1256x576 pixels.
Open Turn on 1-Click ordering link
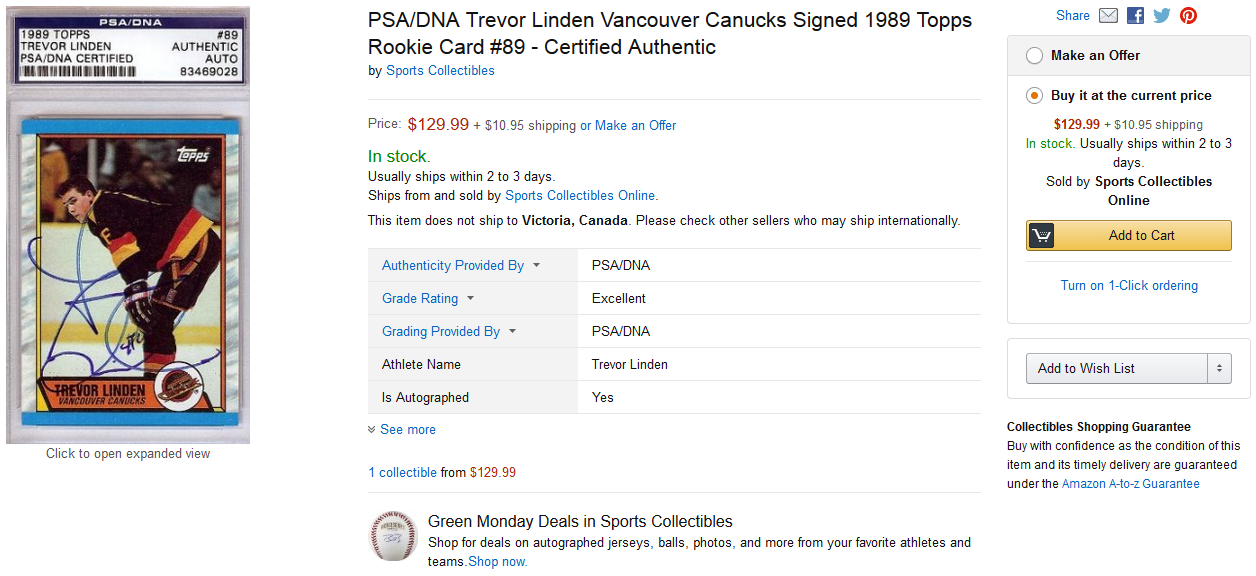point(1128,286)
